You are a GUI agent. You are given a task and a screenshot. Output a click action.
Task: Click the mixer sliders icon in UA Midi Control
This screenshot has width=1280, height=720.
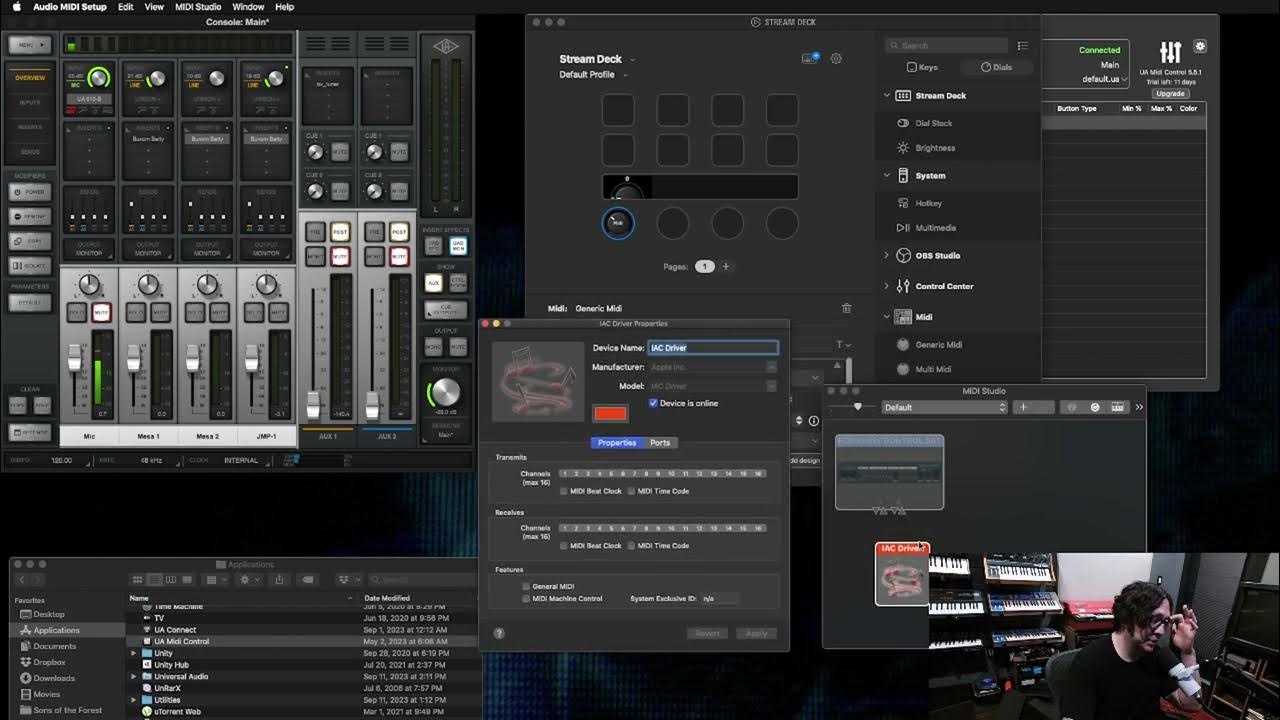point(1171,51)
